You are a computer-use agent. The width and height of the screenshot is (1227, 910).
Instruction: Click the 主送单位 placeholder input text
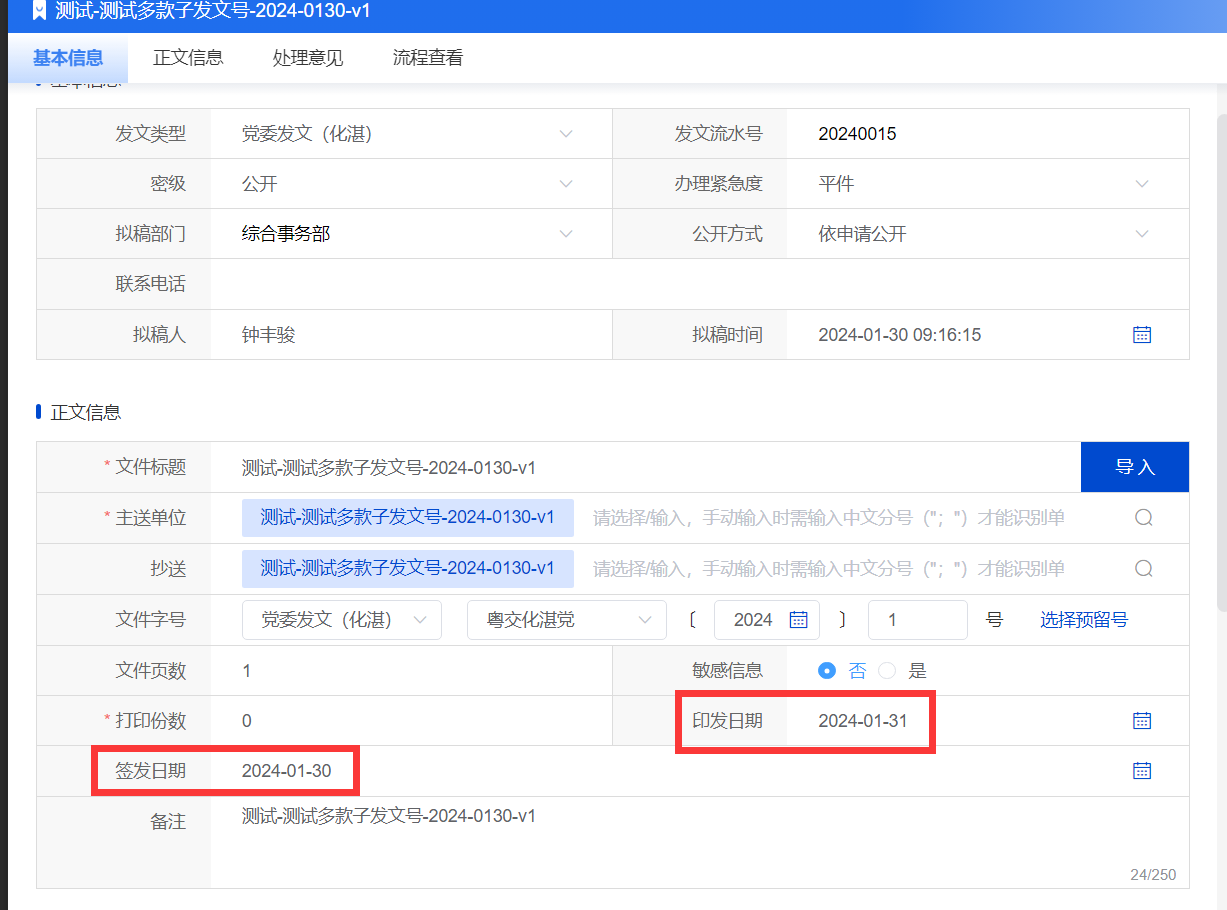click(829, 518)
